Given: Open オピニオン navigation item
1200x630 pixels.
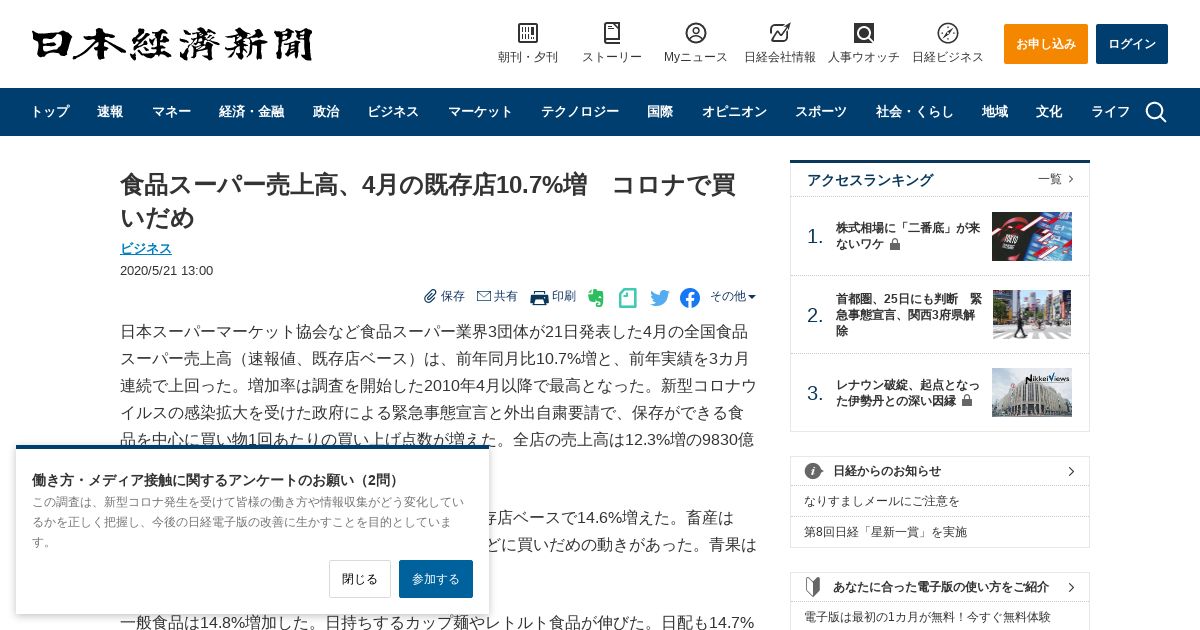Looking at the screenshot, I should [x=734, y=112].
